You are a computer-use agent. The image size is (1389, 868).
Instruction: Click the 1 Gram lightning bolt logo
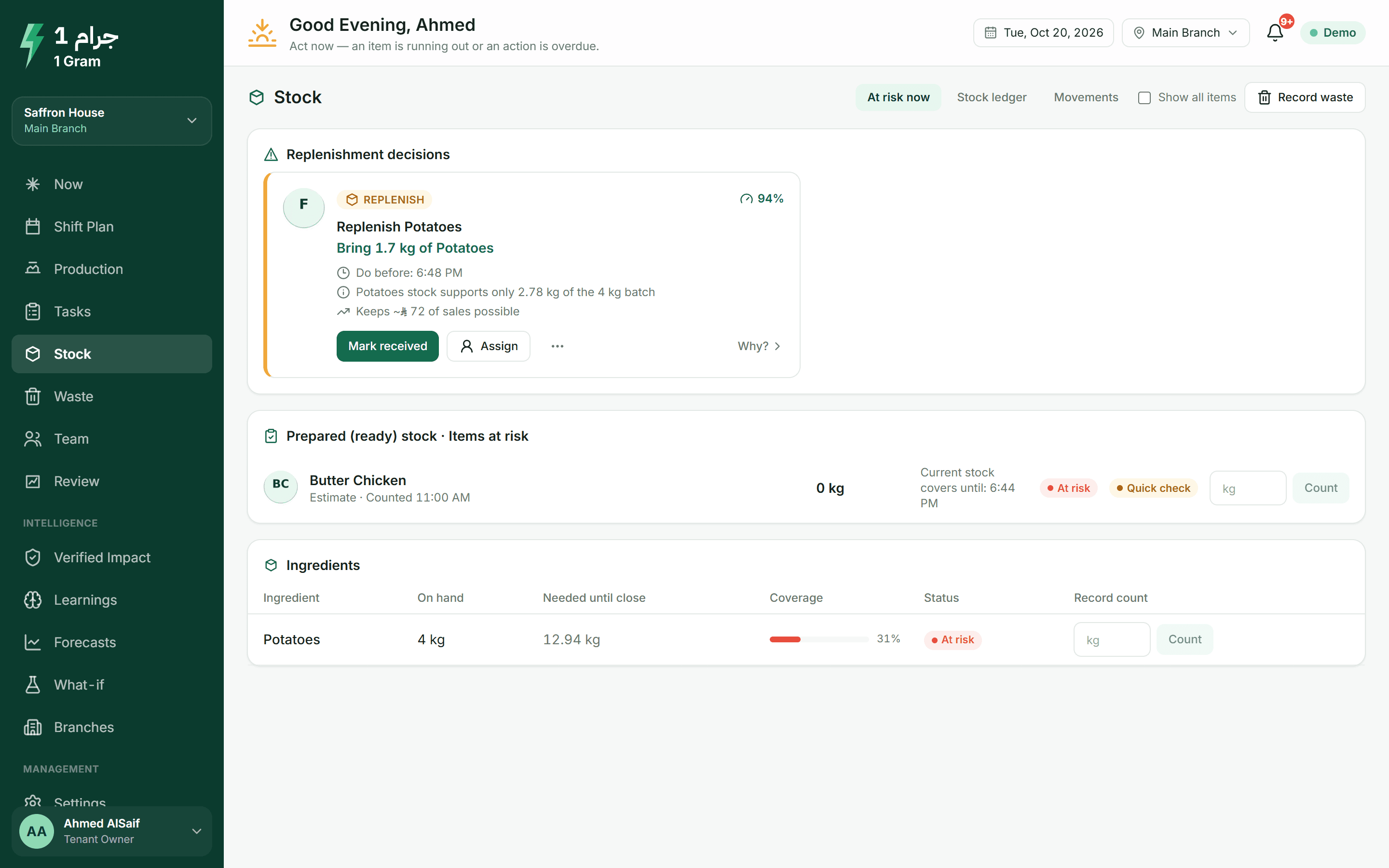coord(32,45)
